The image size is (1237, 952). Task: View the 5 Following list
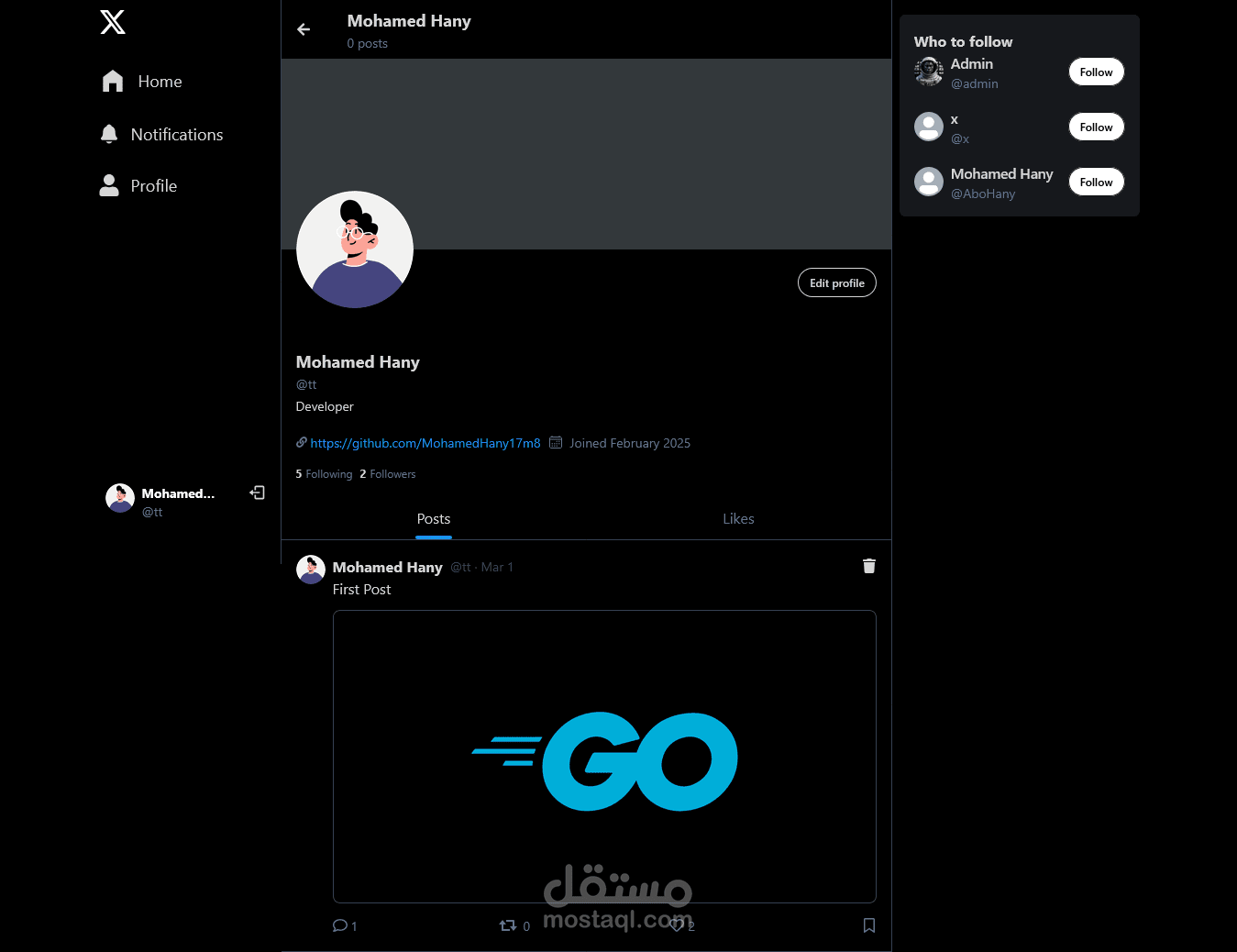coord(324,474)
